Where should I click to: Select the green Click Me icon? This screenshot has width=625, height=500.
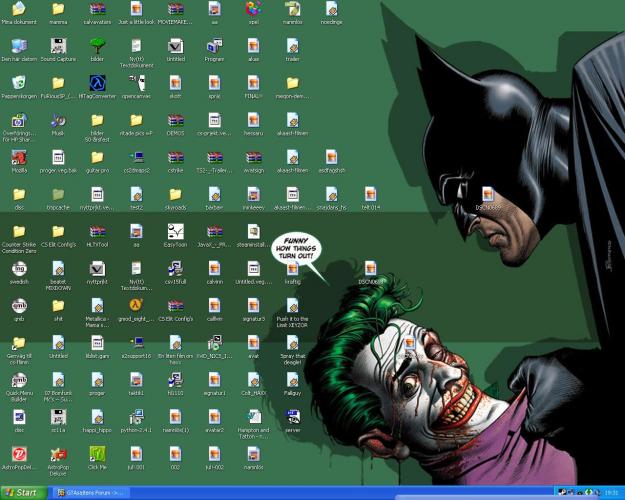coord(97,455)
